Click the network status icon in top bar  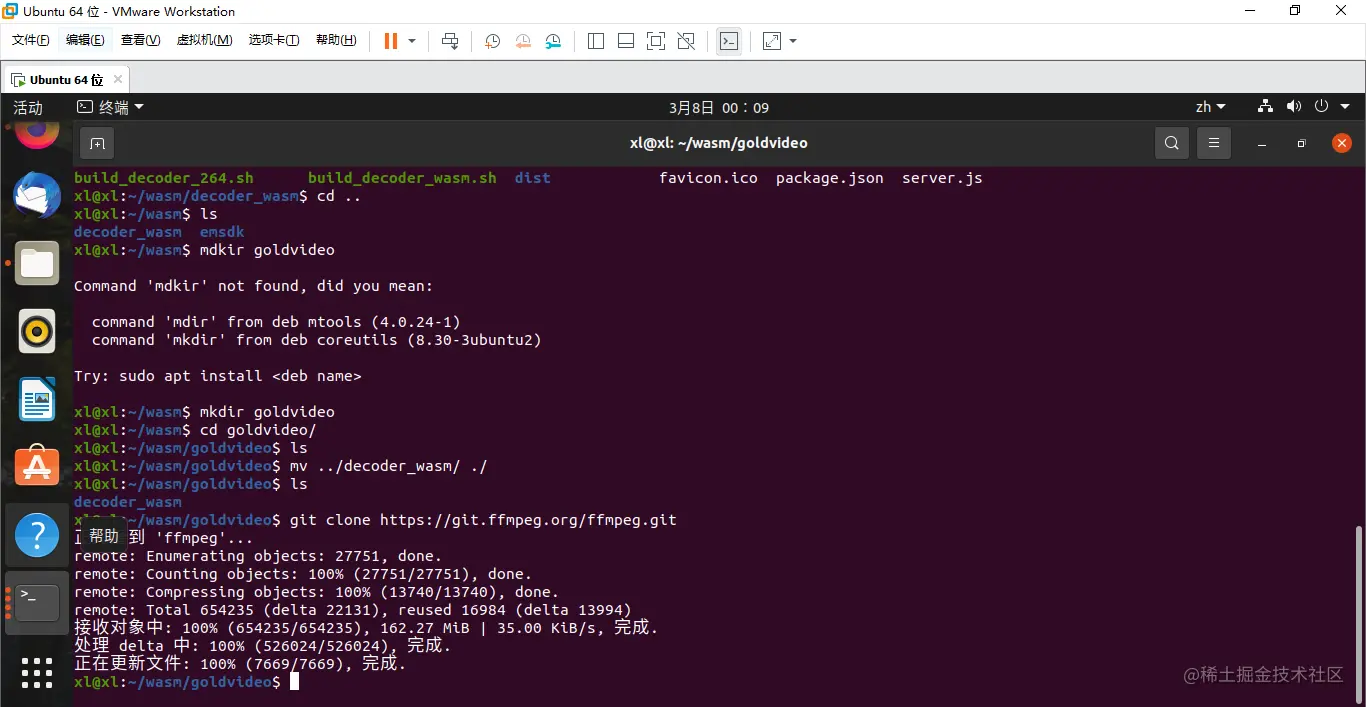pyautogui.click(x=1265, y=106)
